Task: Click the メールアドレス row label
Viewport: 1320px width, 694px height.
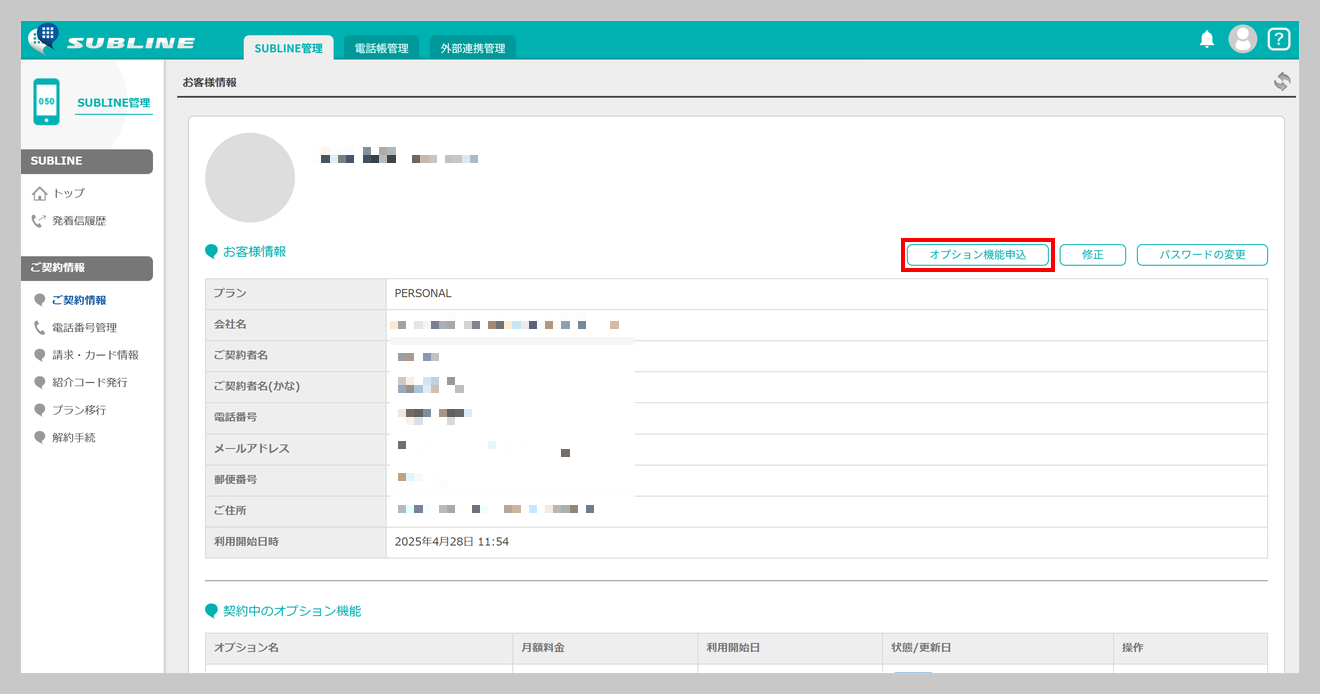Action: point(251,449)
